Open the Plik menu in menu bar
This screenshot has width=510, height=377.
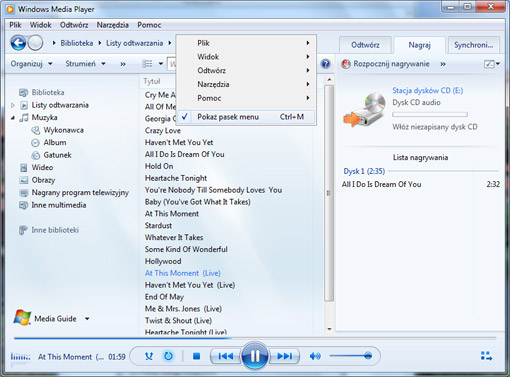[x=15, y=25]
